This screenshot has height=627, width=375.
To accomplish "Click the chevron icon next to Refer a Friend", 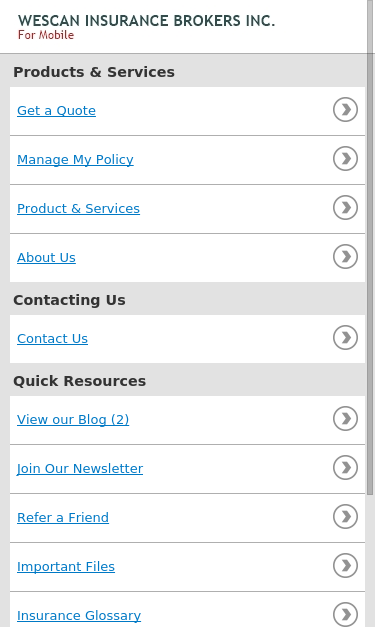I will pyautogui.click(x=345, y=517).
